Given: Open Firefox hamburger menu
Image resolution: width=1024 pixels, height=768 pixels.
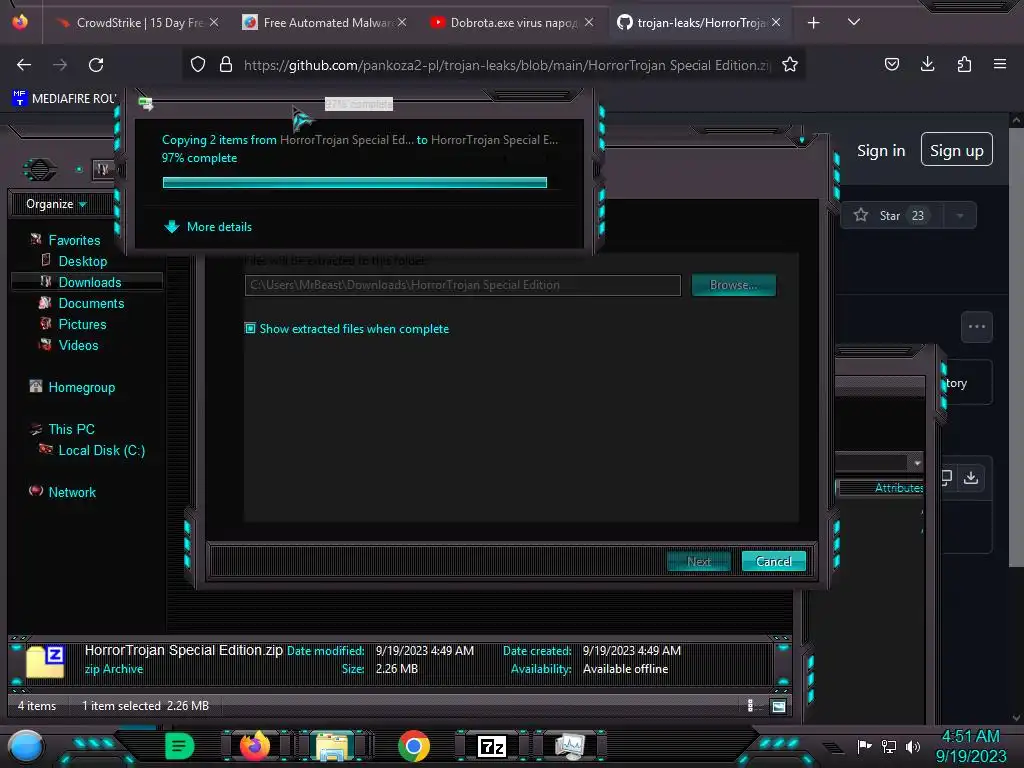Looking at the screenshot, I should [x=1000, y=64].
